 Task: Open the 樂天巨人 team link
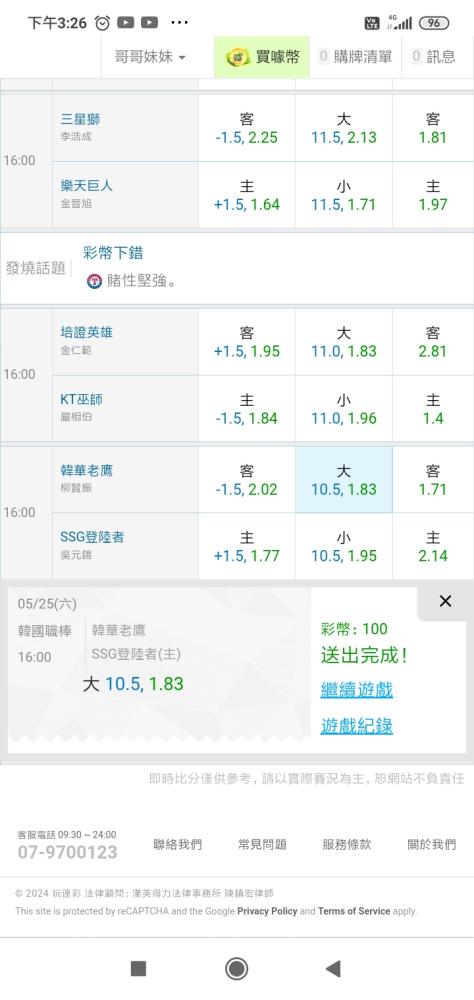(x=87, y=186)
